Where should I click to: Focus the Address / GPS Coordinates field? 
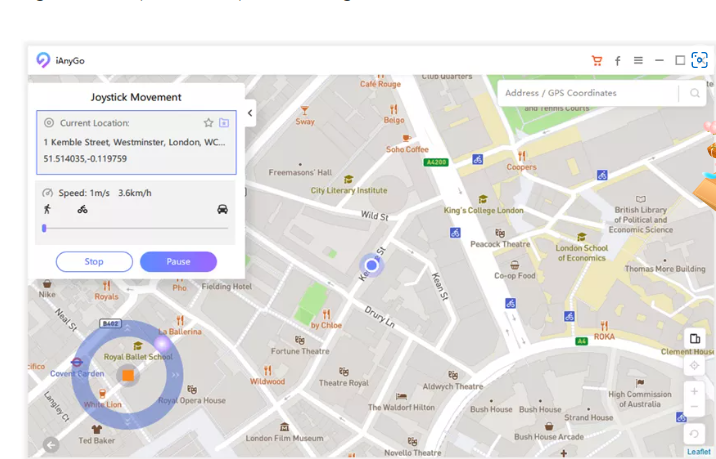pyautogui.click(x=589, y=93)
